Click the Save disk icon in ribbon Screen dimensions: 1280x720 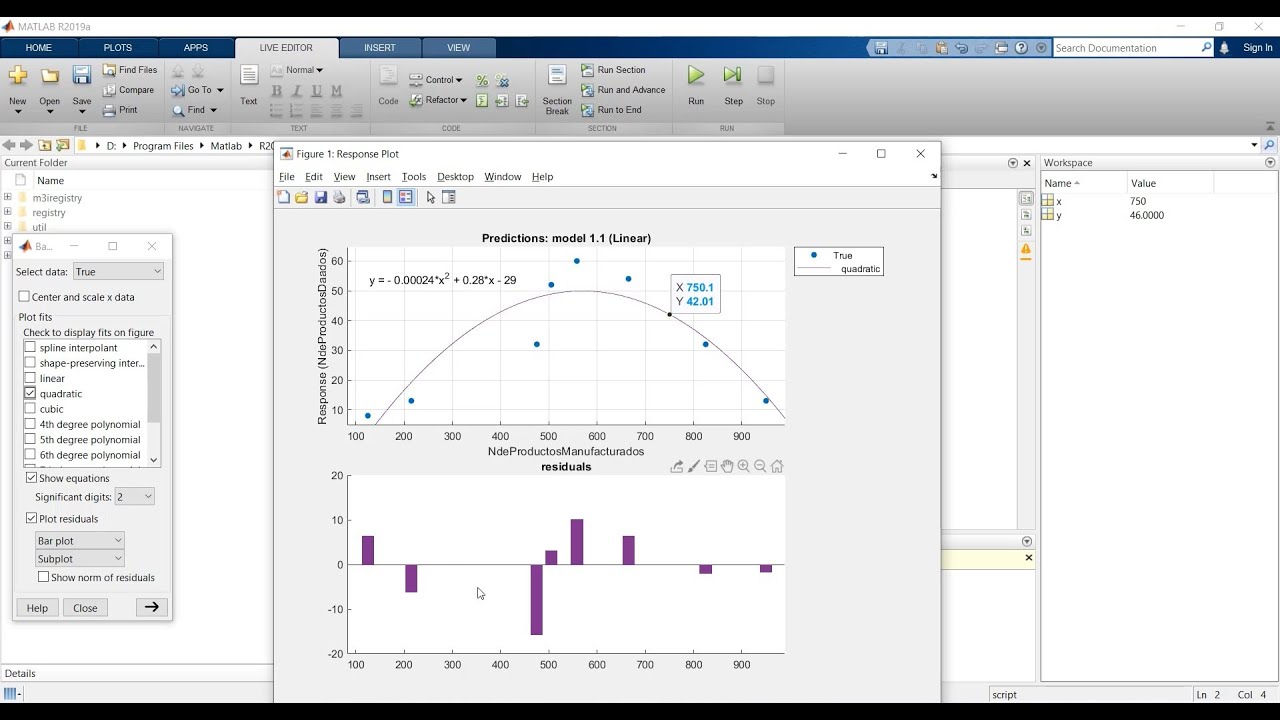point(82,76)
